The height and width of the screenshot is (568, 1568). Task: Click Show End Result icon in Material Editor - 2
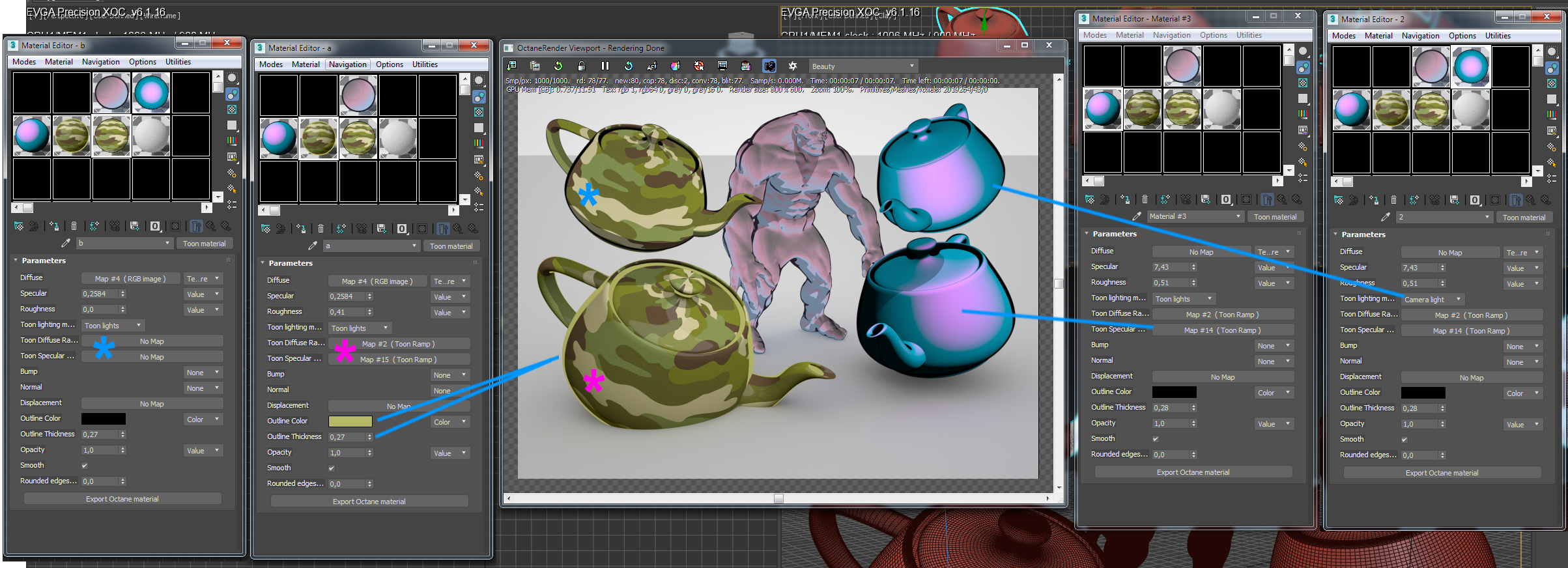pos(1517,200)
